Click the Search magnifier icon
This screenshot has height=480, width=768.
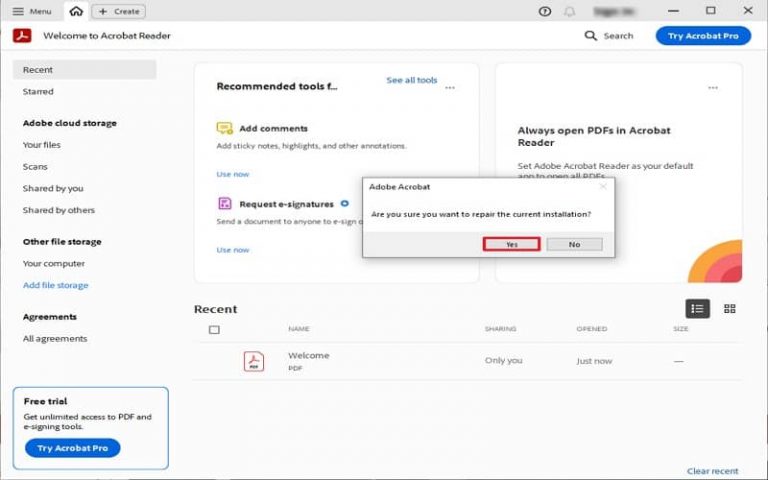pos(591,35)
